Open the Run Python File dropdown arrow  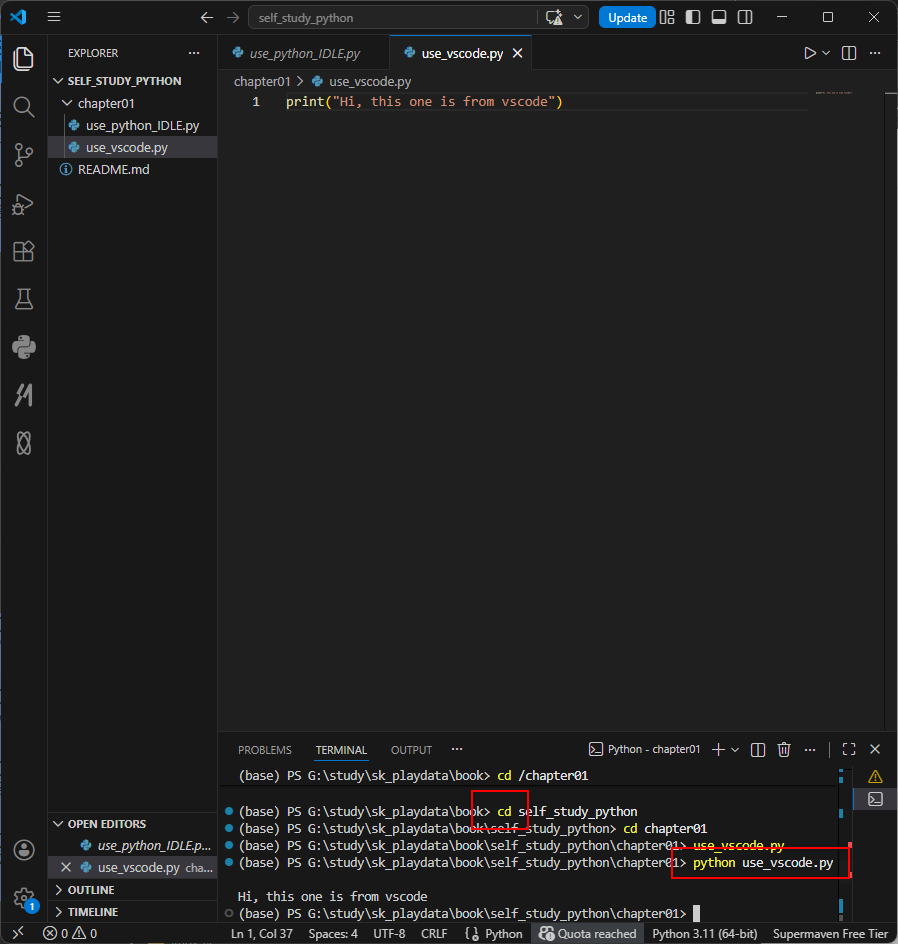click(826, 54)
